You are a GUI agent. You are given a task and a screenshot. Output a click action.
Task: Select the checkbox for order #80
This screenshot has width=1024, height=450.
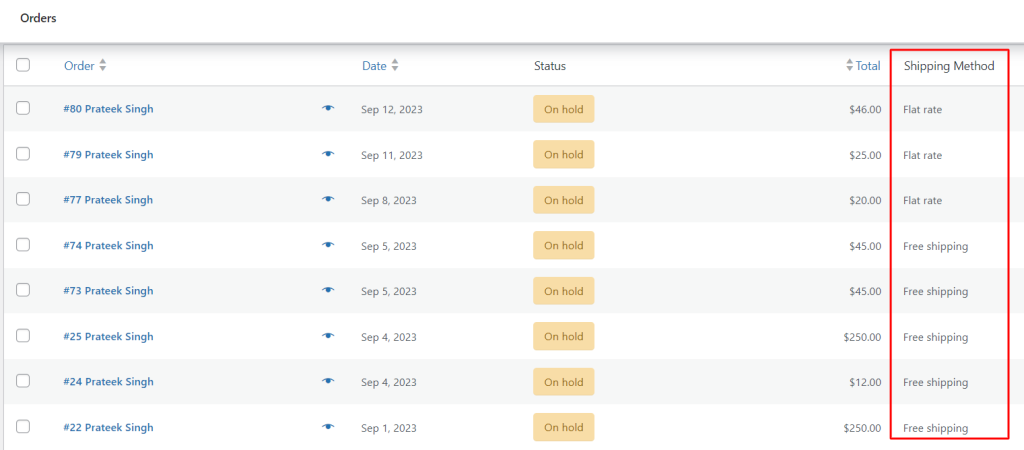(23, 108)
